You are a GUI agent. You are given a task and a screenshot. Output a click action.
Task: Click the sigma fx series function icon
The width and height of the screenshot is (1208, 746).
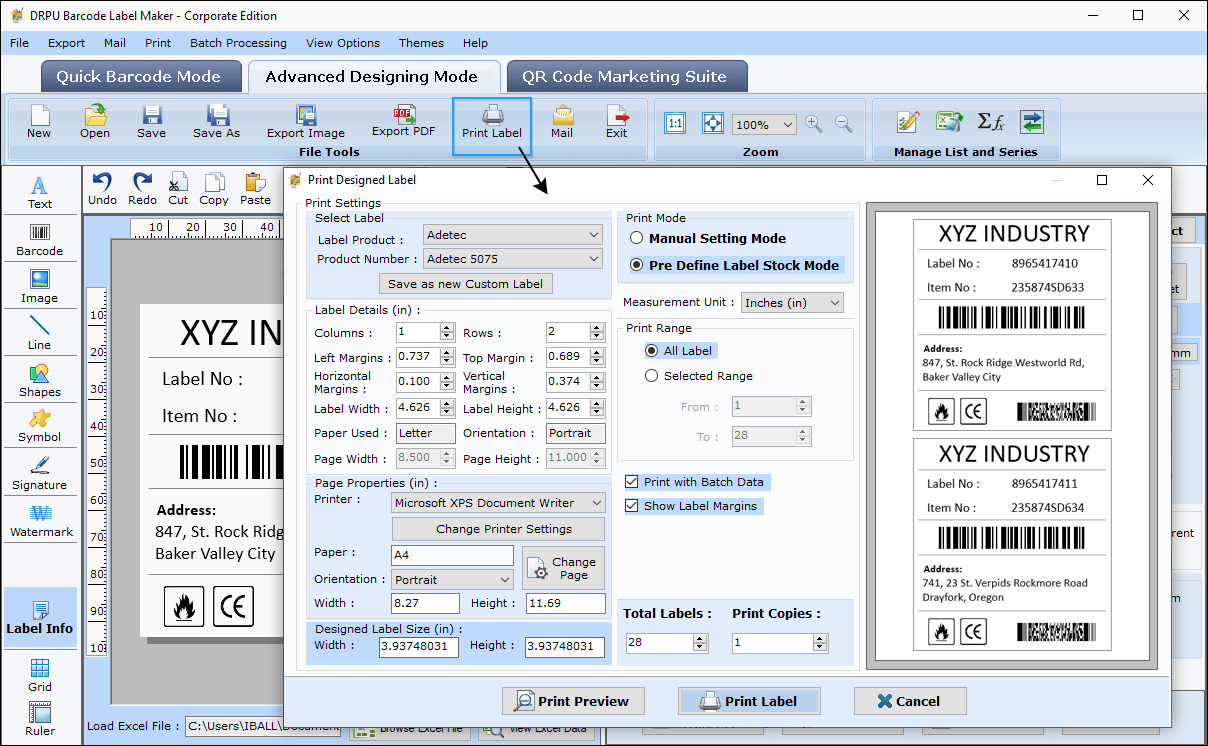[x=991, y=122]
